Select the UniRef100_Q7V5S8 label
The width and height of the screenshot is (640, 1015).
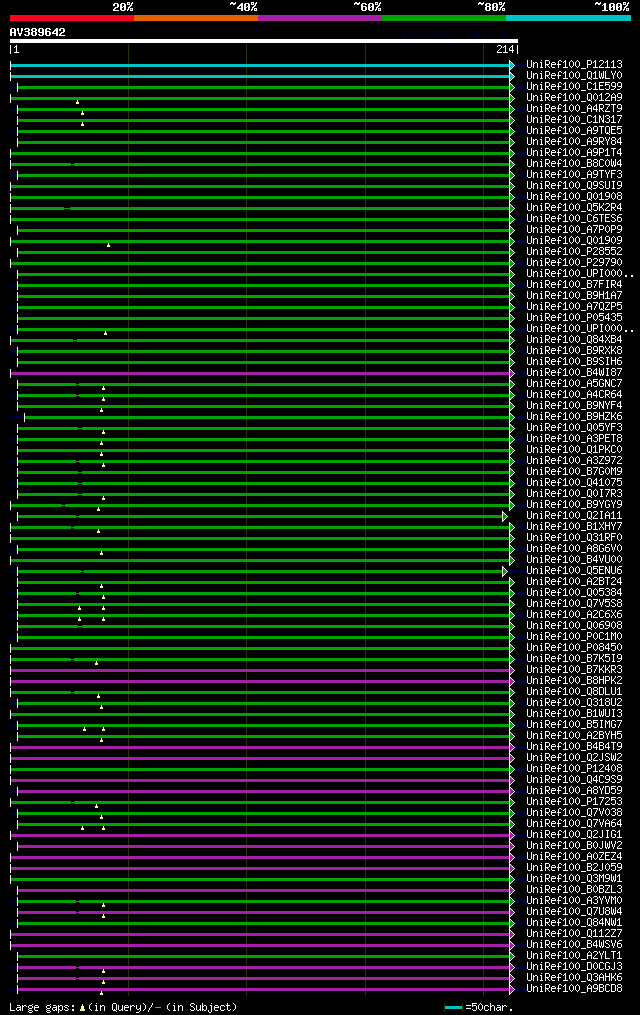[574, 604]
